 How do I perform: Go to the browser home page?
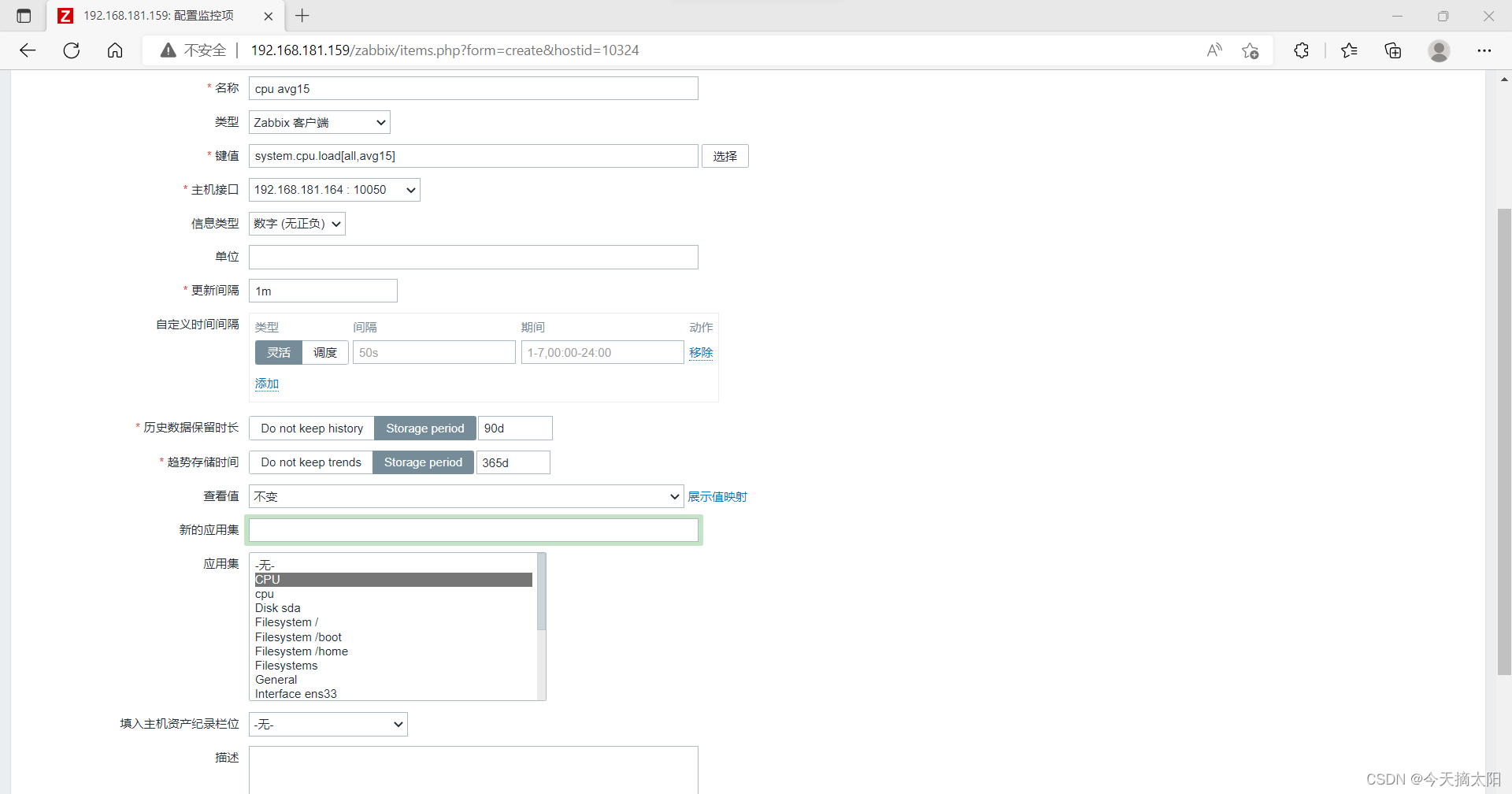(x=115, y=50)
